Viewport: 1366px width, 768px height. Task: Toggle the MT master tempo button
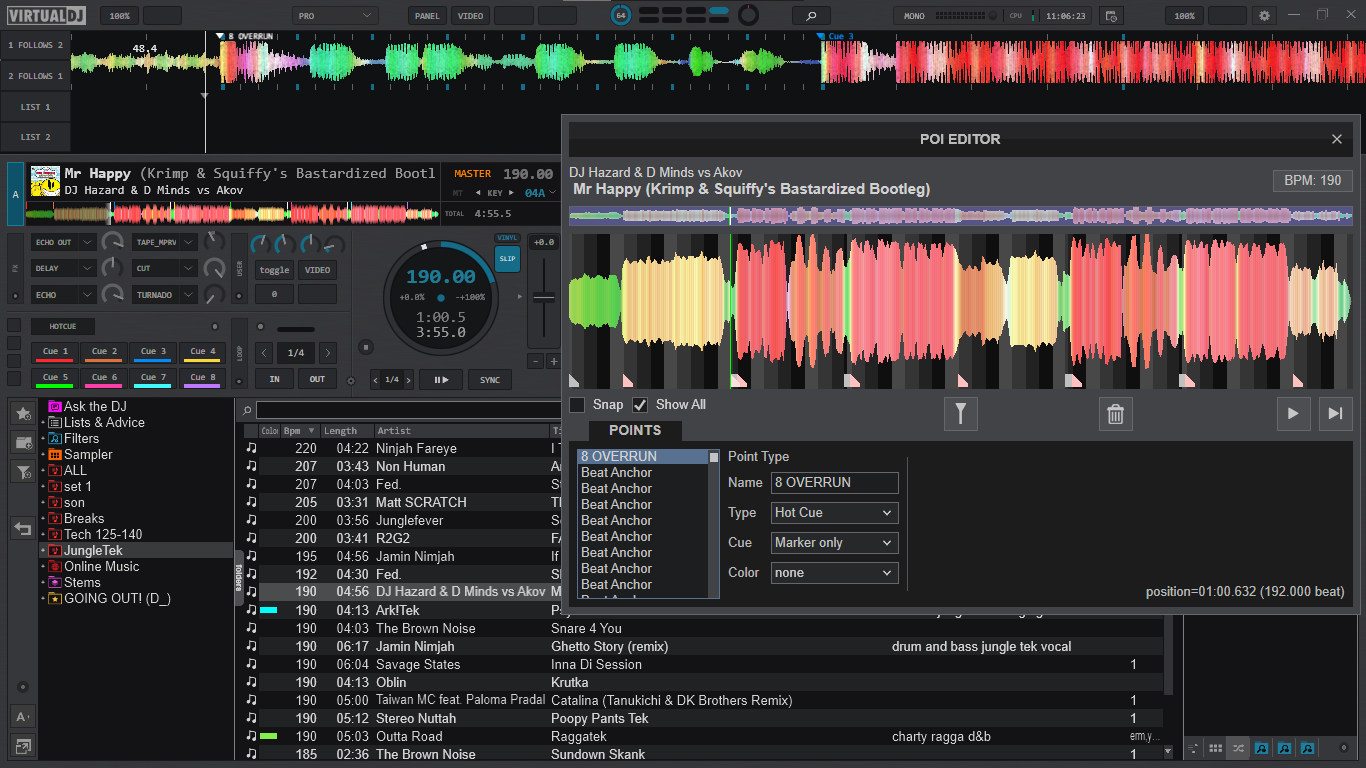coord(458,193)
